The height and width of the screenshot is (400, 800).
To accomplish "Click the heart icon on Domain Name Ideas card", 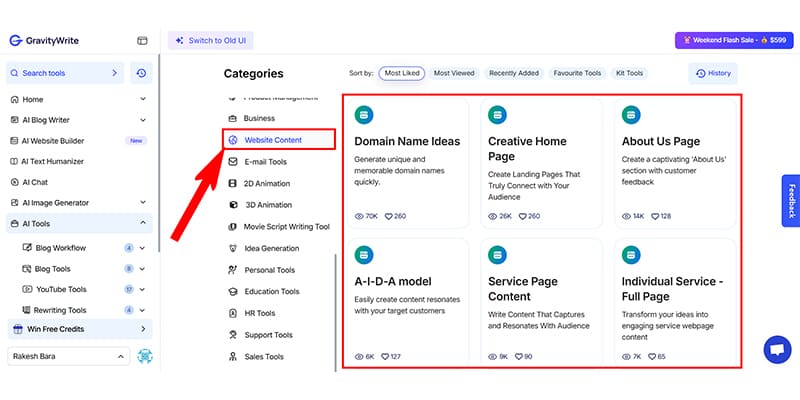I will click(388, 216).
